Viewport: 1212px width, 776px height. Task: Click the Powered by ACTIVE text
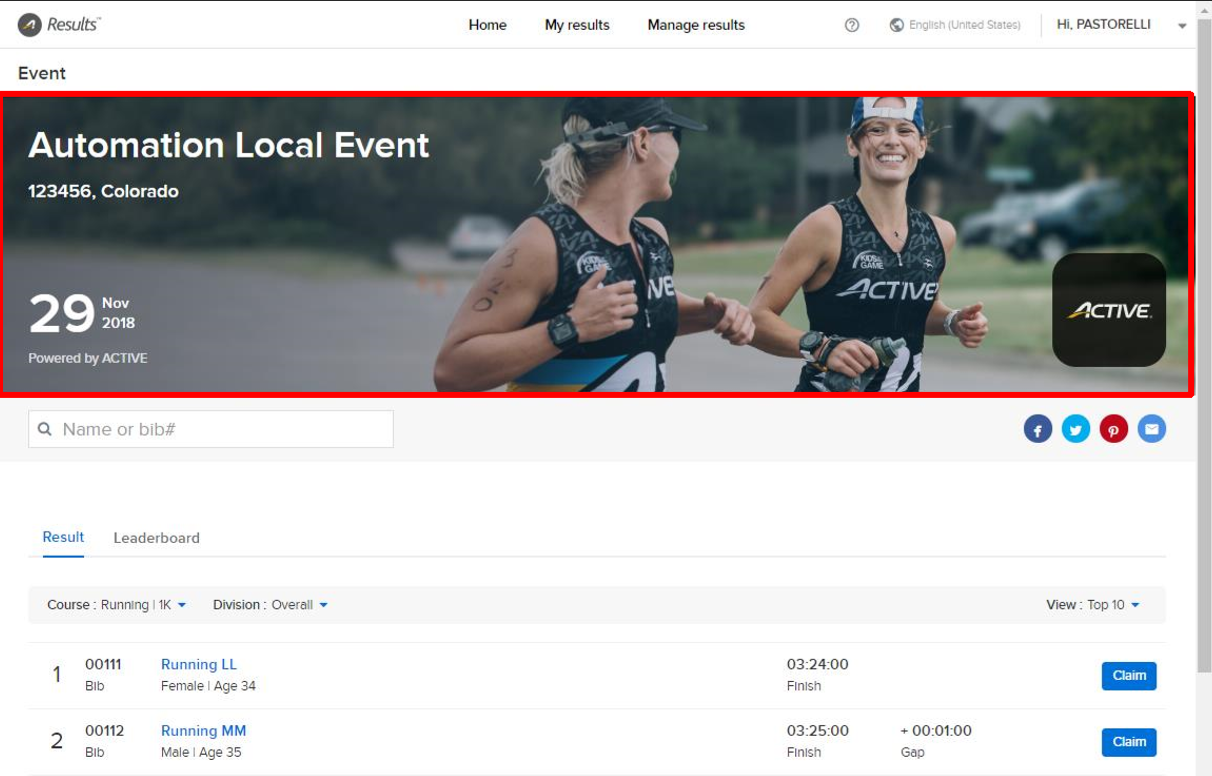[x=88, y=358]
